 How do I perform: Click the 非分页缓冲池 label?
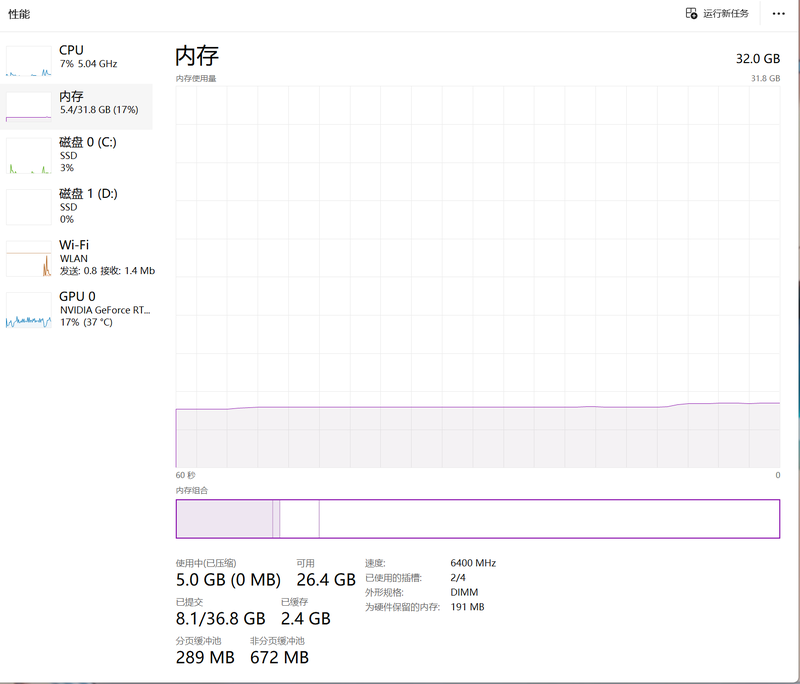277,641
